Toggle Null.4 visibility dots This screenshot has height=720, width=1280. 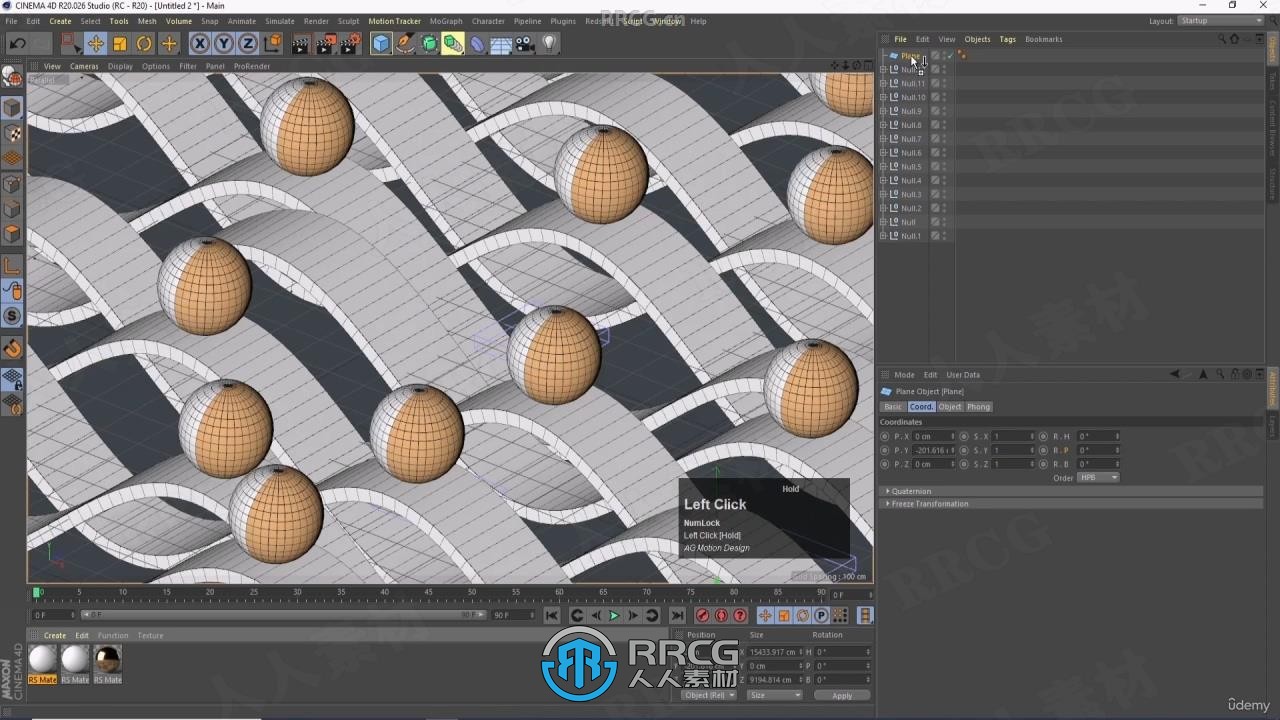[945, 181]
